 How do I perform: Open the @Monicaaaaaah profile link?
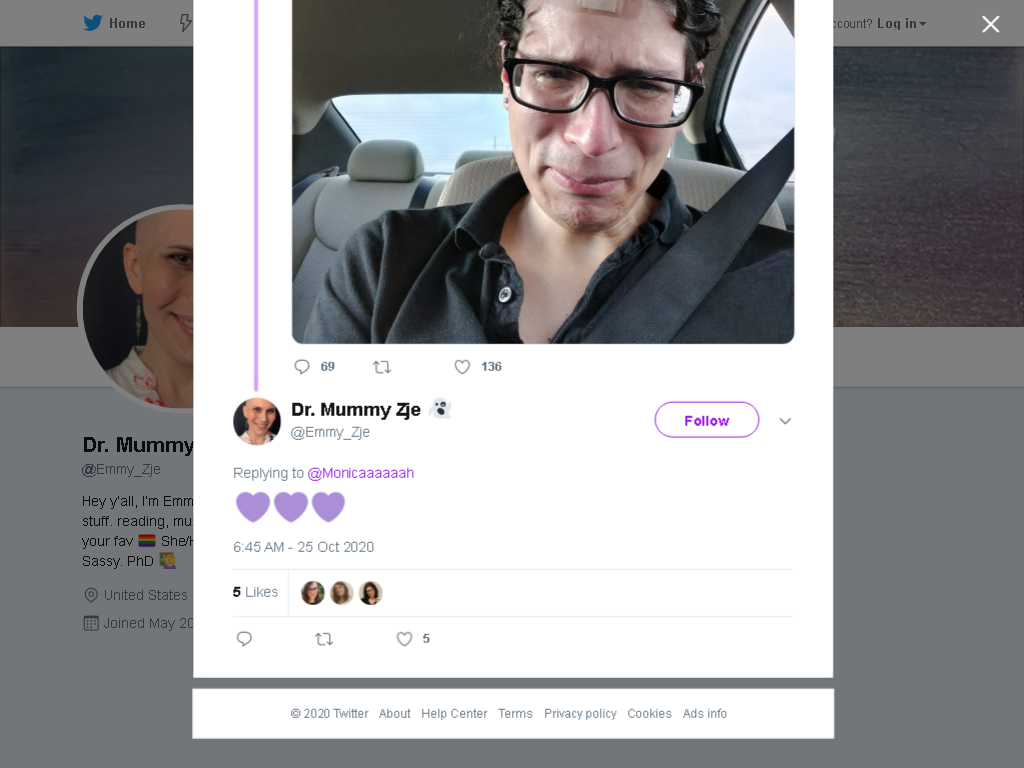[360, 473]
